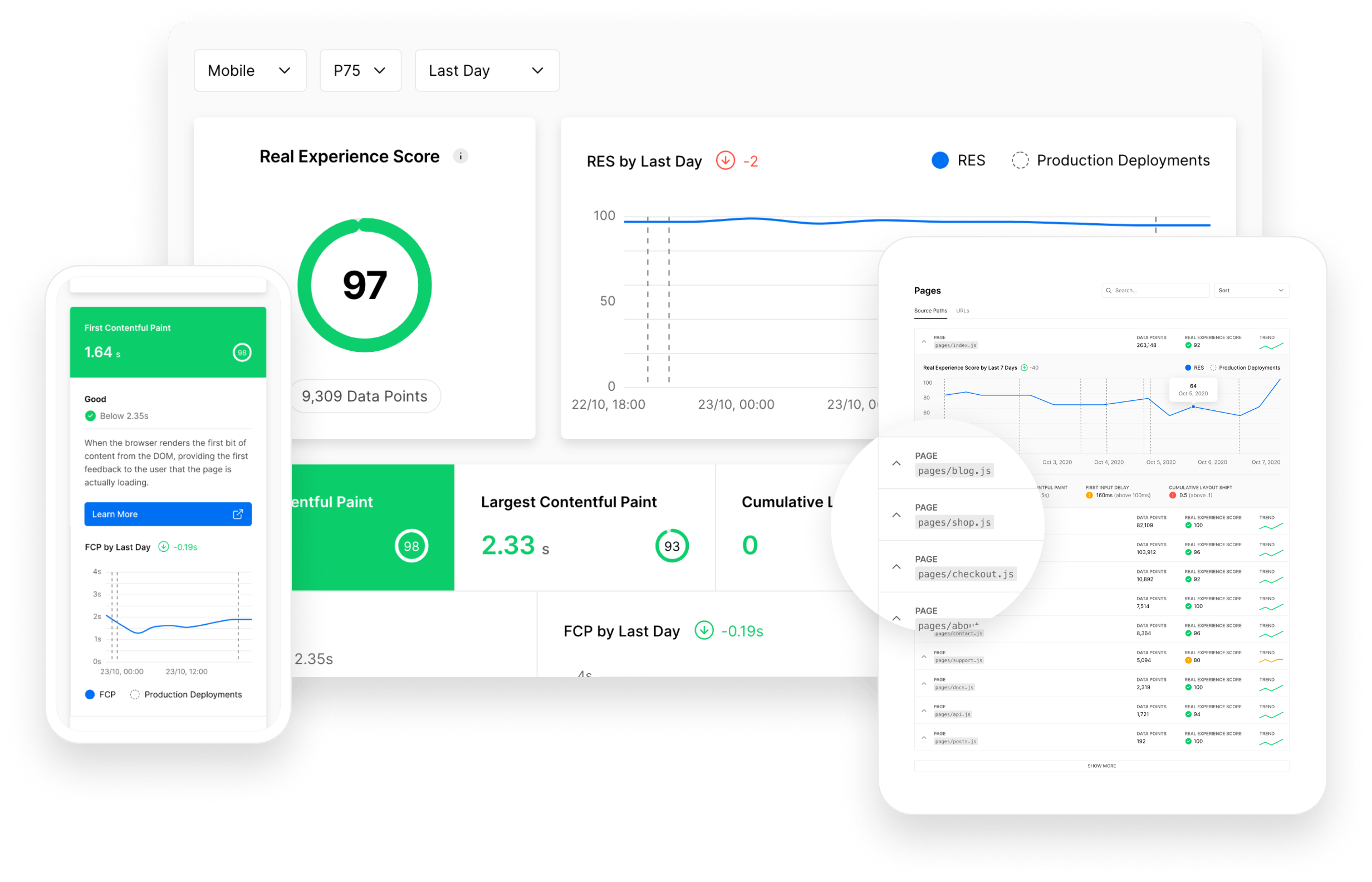Click the orange First Input Delay warning icon

pyautogui.click(x=1089, y=495)
